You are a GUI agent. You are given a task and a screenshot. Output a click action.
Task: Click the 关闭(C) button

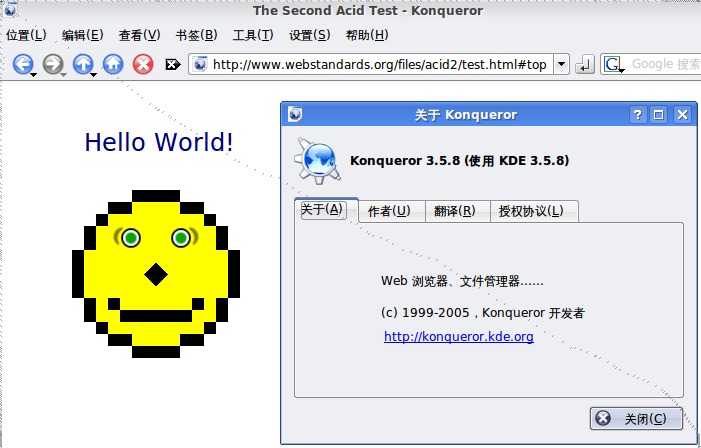(636, 419)
